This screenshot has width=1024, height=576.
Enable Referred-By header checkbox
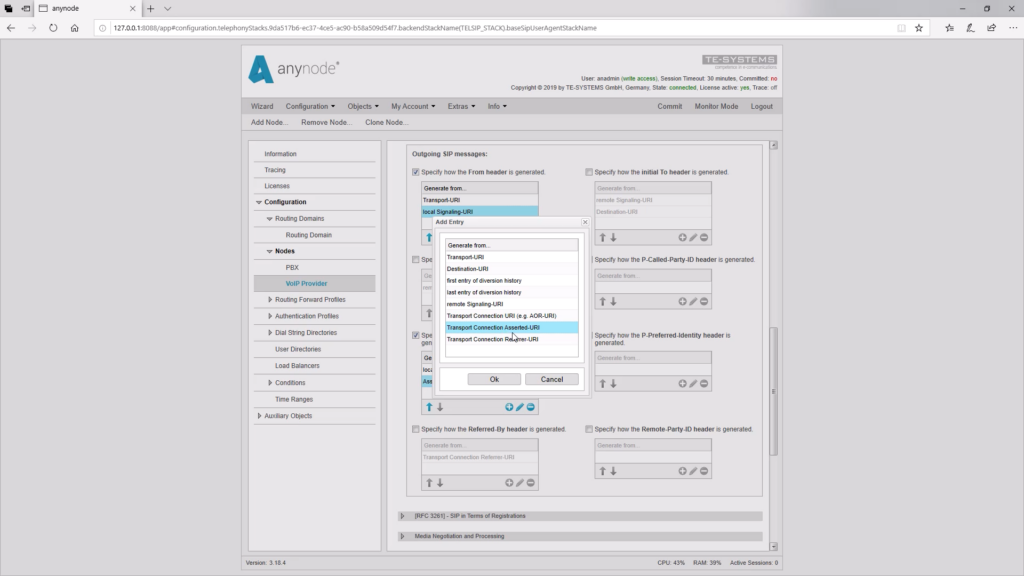[415, 430]
